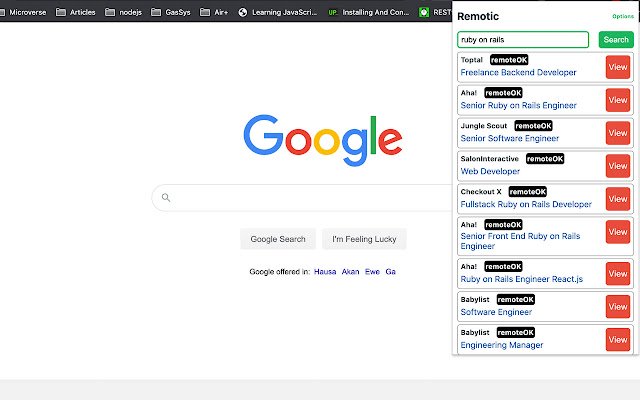Click the remoteOK badge on Checkout X listing
640x400 pixels.
[528, 192]
